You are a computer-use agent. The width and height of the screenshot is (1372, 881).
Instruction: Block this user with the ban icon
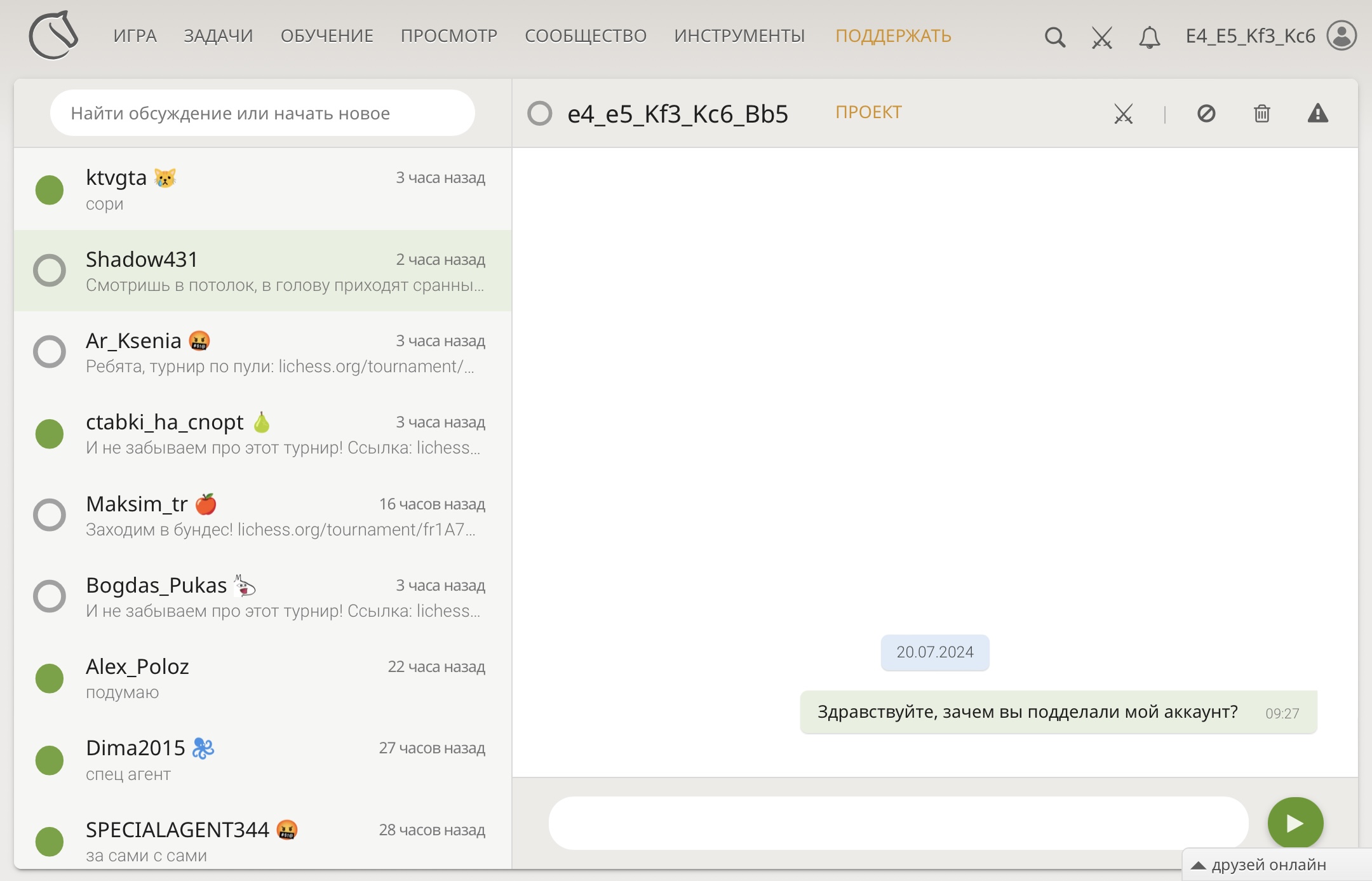(1206, 114)
